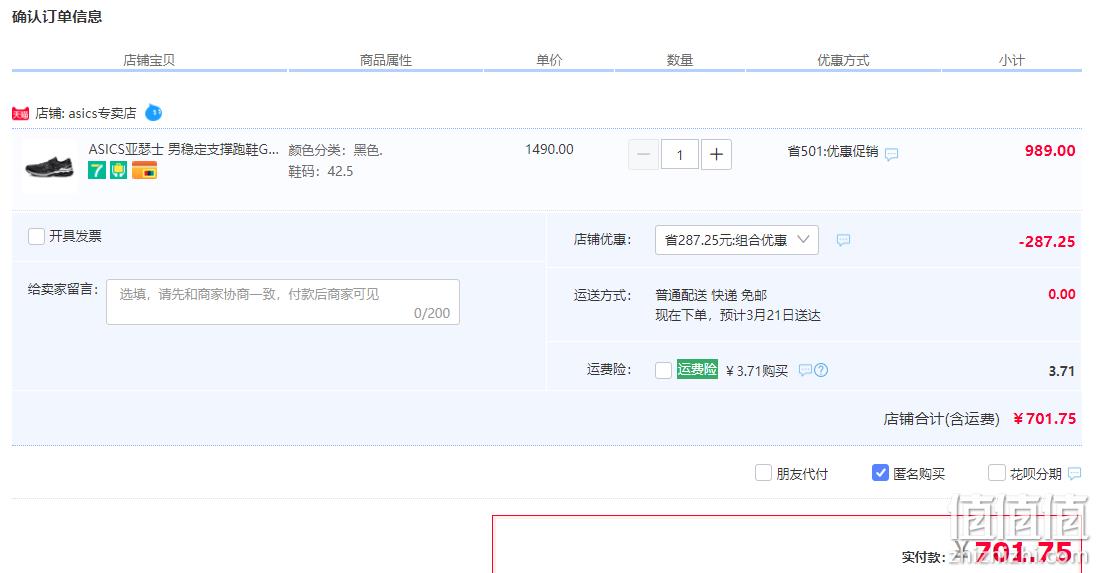Click the ¥3.71购买 insurance price text
Viewport: 1098px width, 573px height.
tap(757, 371)
